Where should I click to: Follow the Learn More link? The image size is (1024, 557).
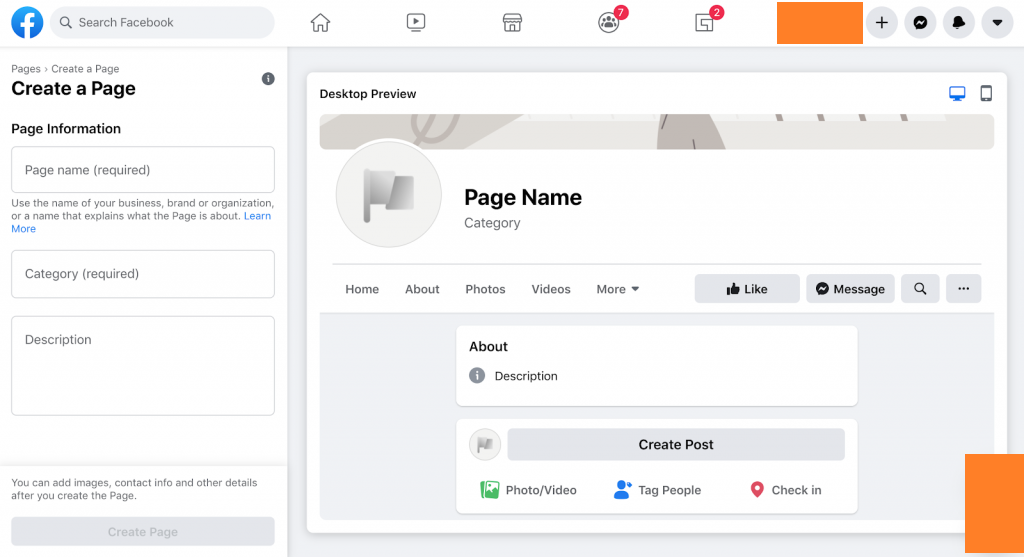[257, 216]
